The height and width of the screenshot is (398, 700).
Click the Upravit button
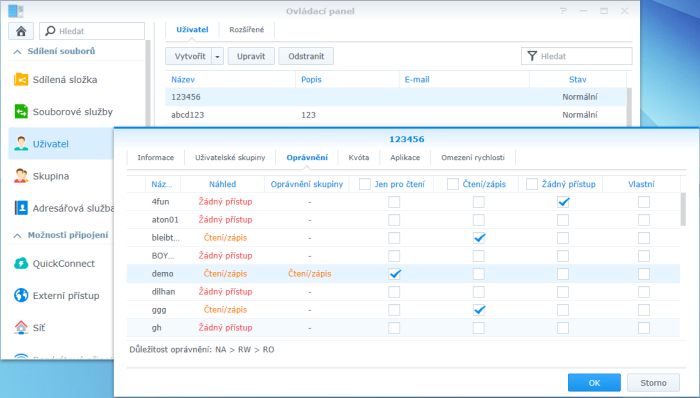click(x=251, y=56)
